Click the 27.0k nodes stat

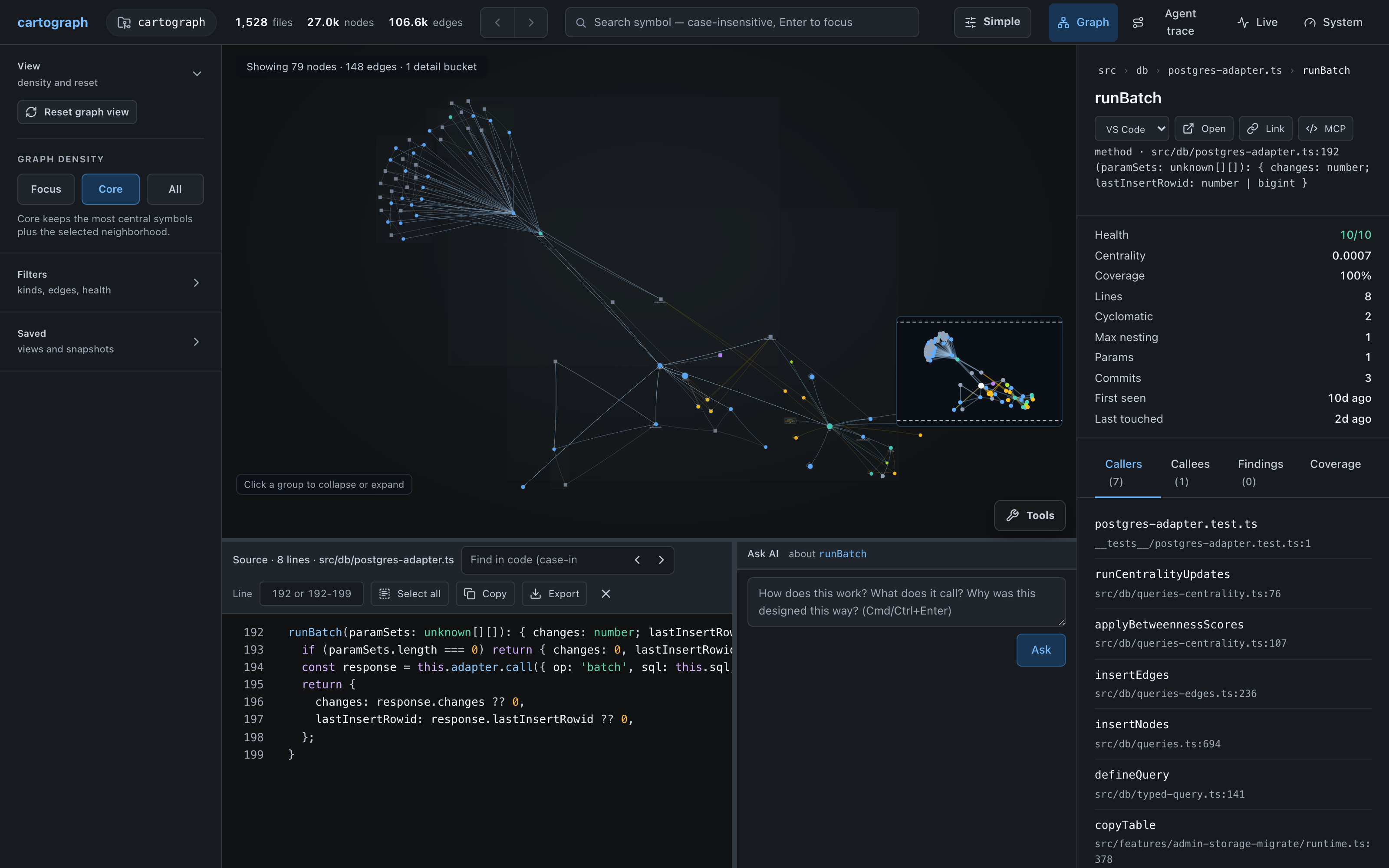pyautogui.click(x=340, y=23)
